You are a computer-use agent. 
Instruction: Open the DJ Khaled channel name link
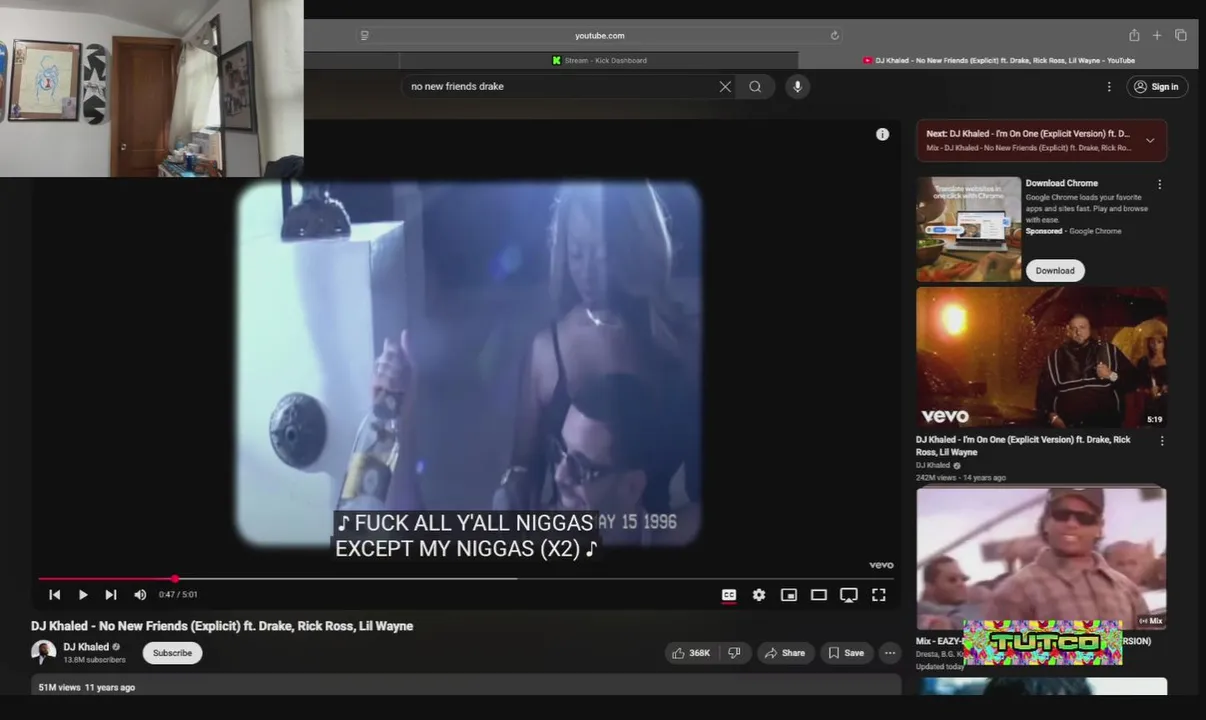pos(86,647)
